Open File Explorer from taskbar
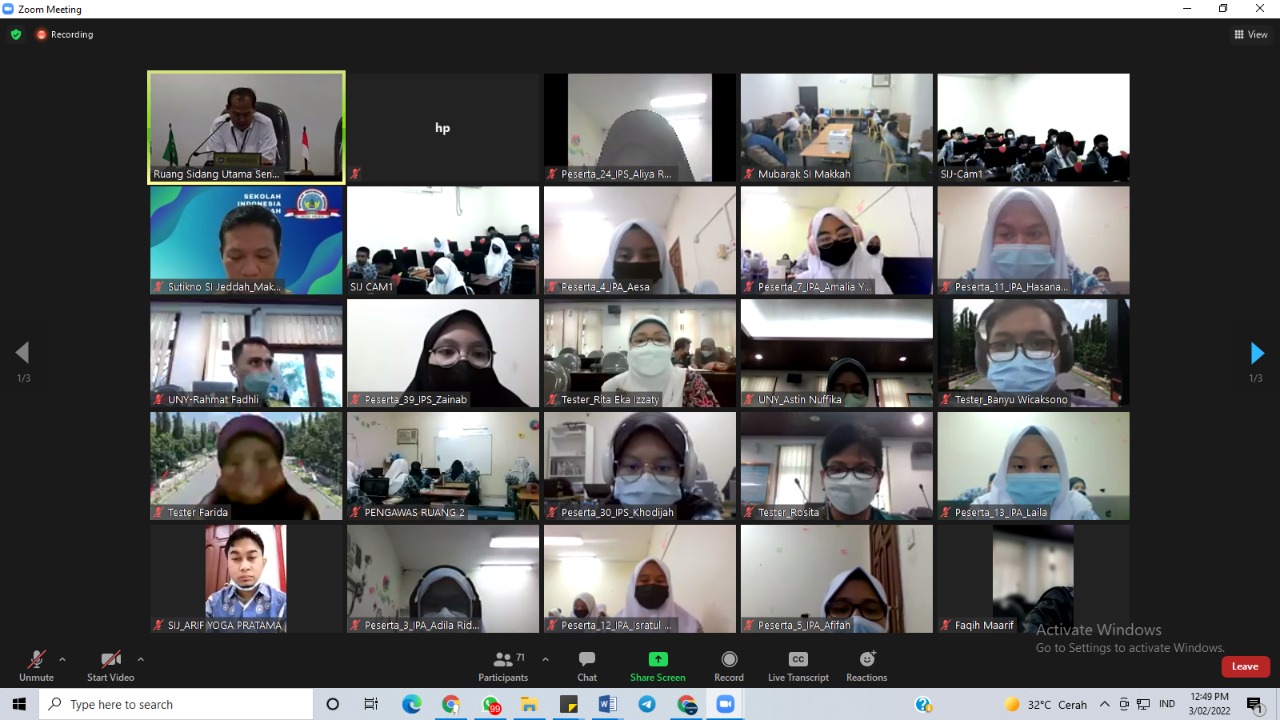This screenshot has width=1280, height=720. pos(529,704)
